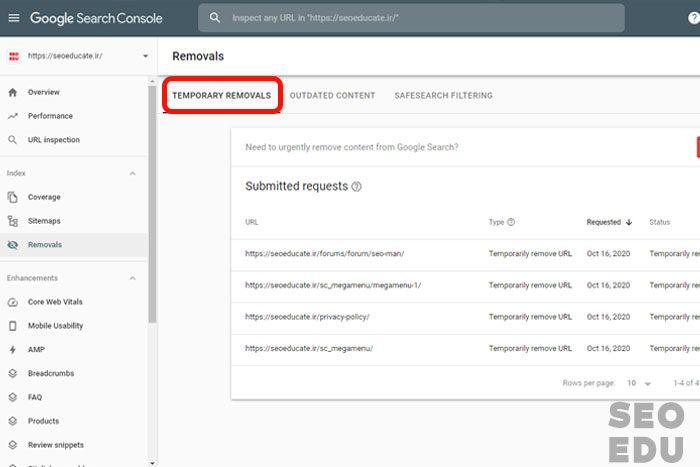
Task: Click the AMP lightning bolt icon
Action: click(13, 350)
